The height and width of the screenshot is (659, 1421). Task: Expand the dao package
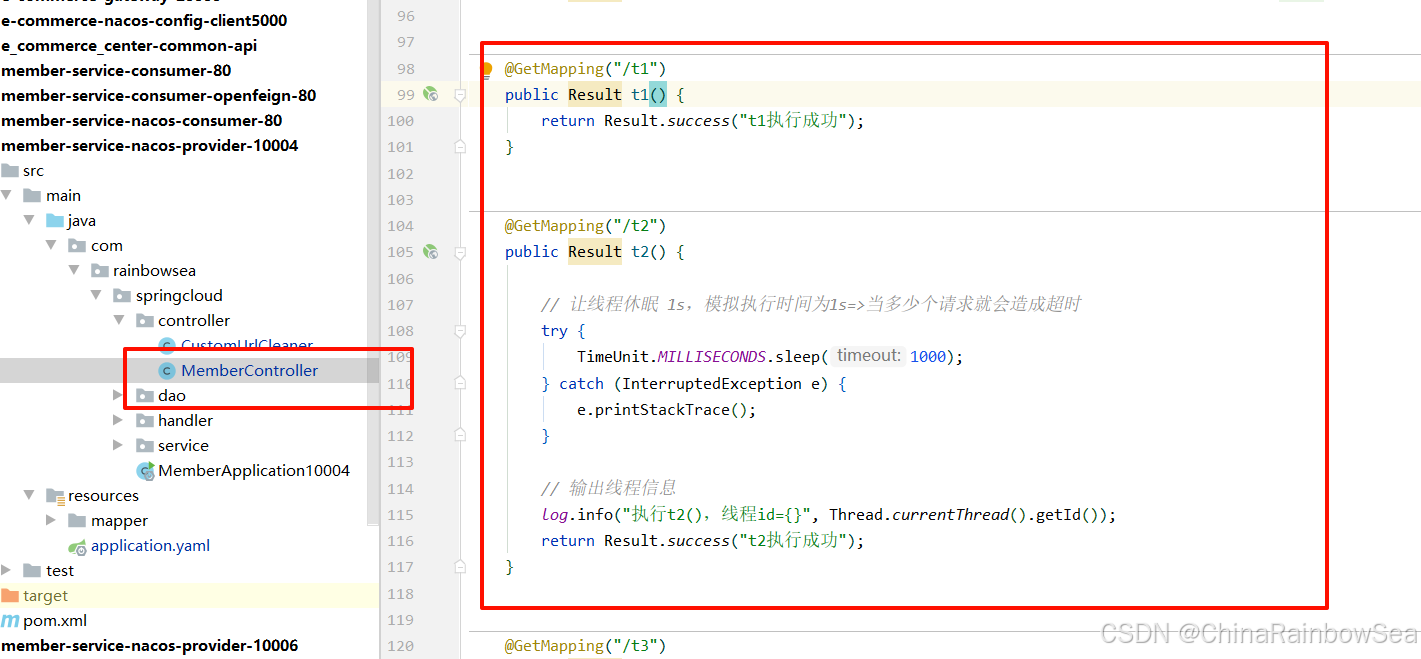click(x=118, y=395)
